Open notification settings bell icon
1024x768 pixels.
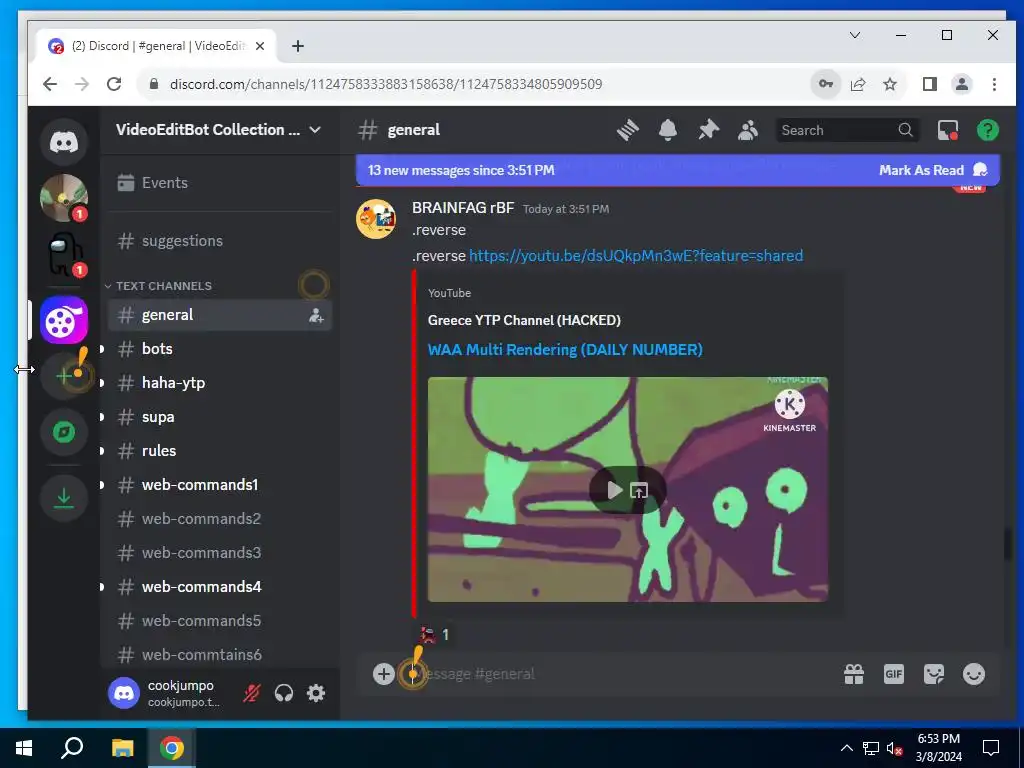pos(667,130)
